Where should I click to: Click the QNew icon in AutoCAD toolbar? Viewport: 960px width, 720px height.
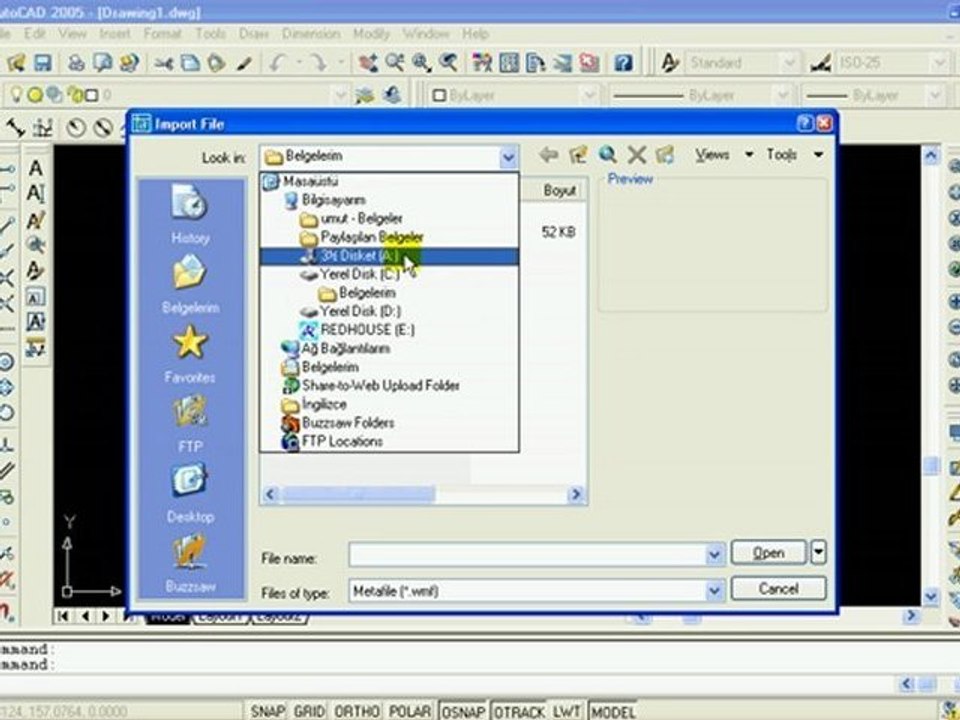(x=15, y=62)
